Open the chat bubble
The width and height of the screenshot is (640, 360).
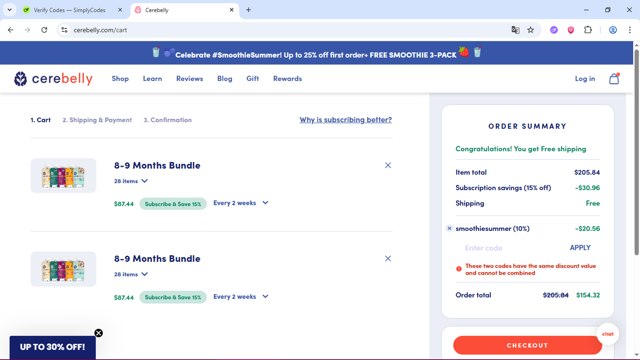608,334
